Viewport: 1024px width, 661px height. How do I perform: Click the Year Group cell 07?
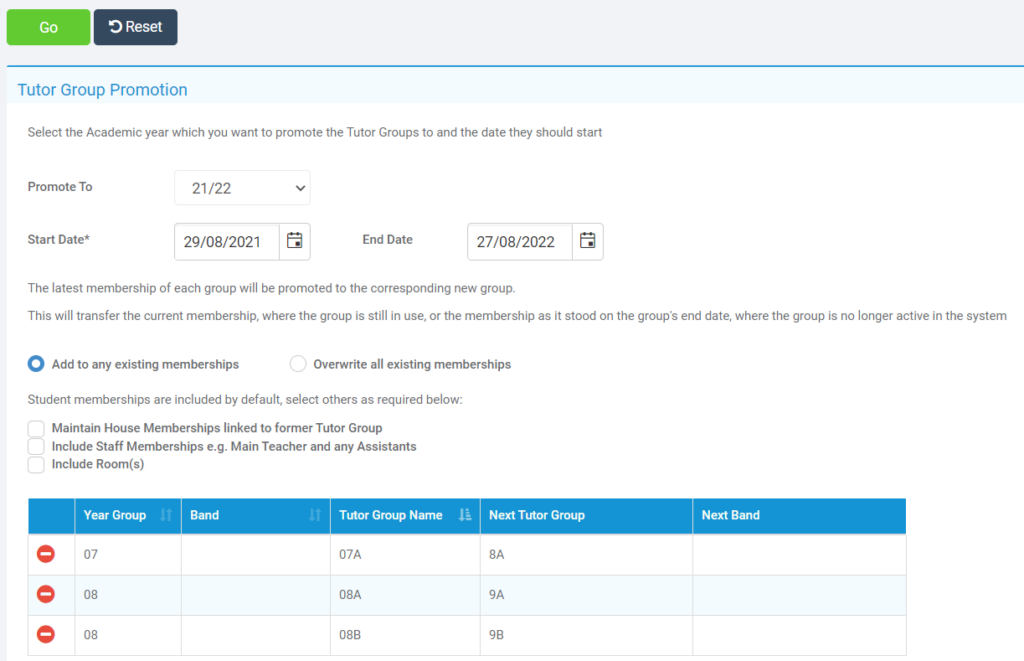(x=128, y=555)
